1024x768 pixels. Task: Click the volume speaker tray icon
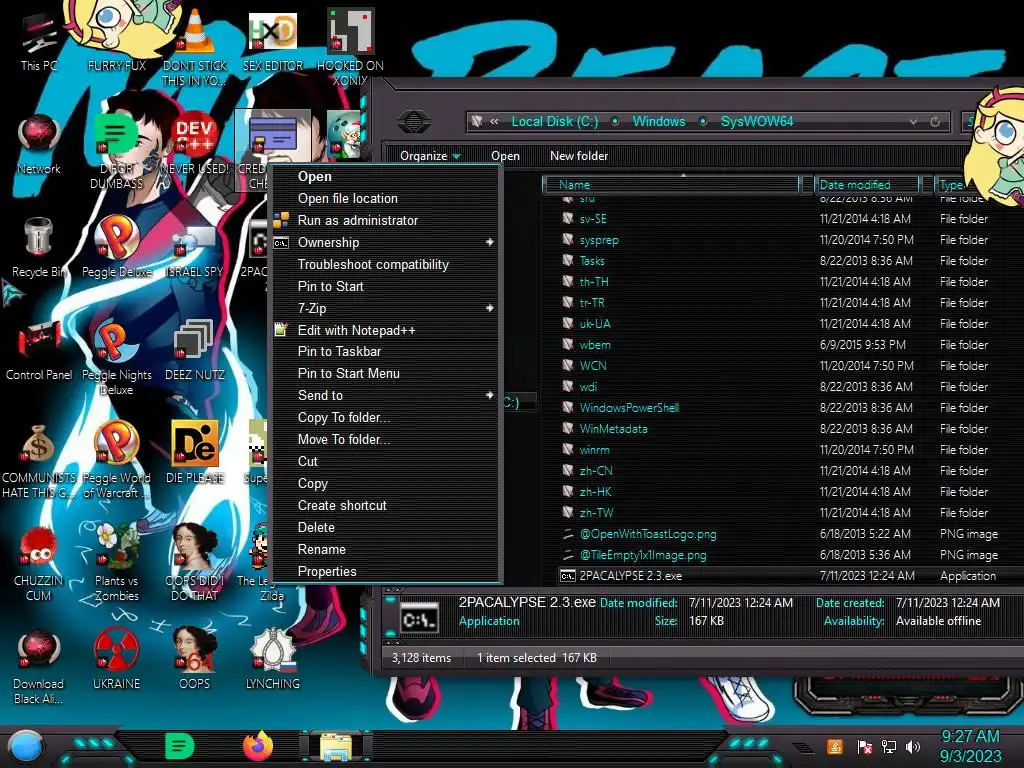tap(913, 746)
